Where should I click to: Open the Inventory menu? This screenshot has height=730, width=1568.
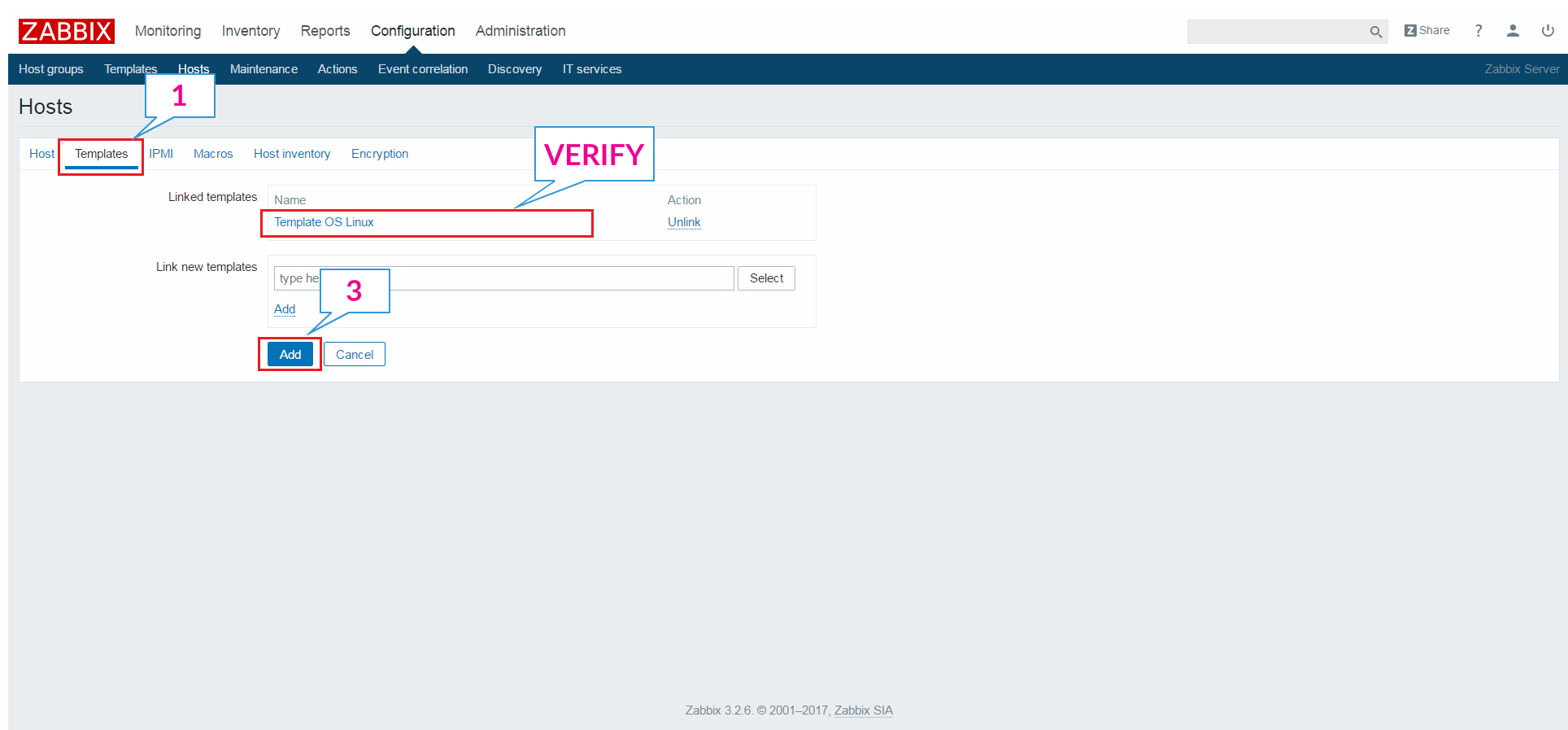tap(250, 31)
